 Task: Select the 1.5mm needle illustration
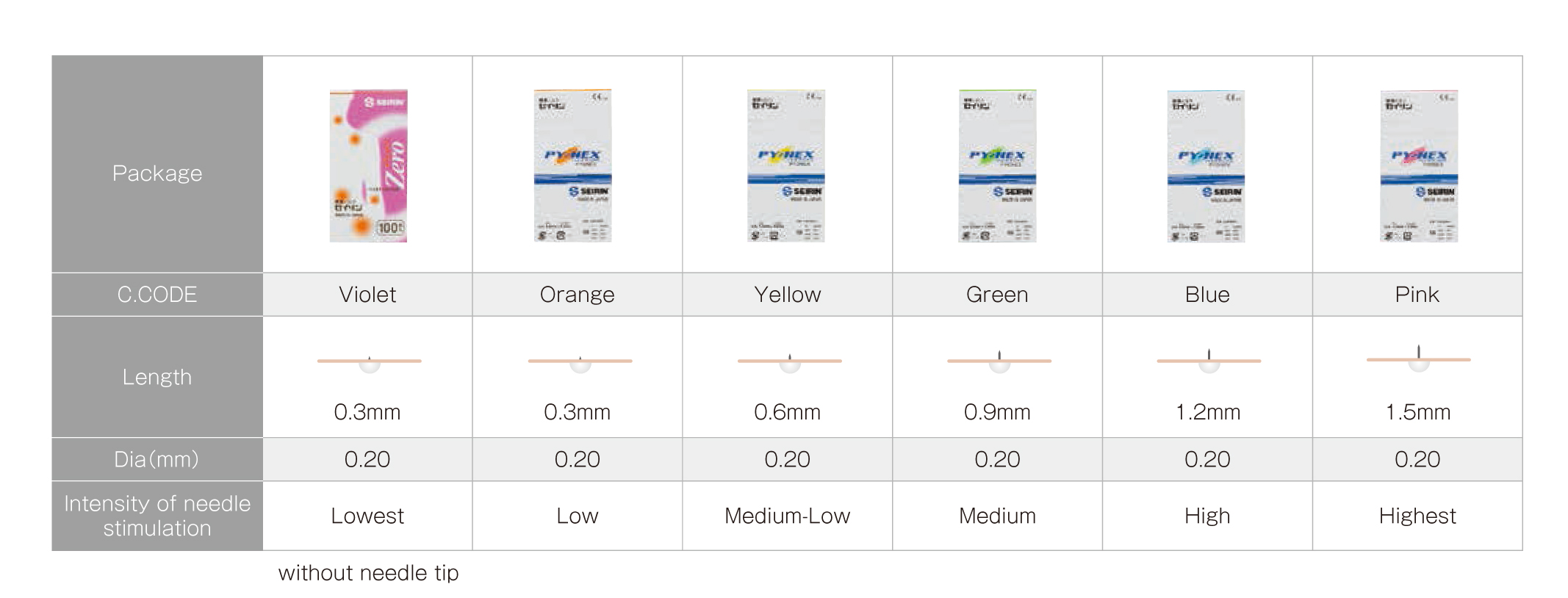1418,359
